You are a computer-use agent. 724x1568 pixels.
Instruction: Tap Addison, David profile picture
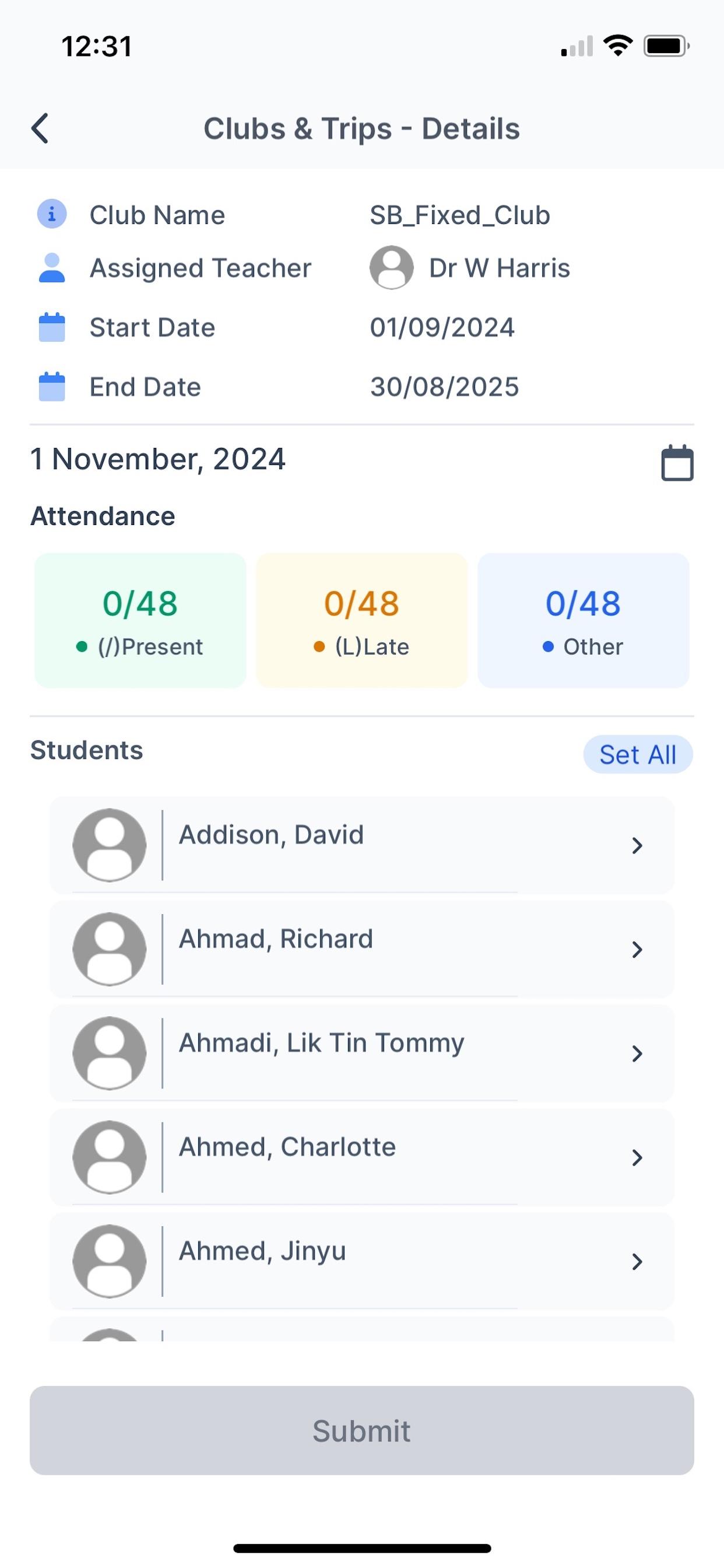pos(110,845)
